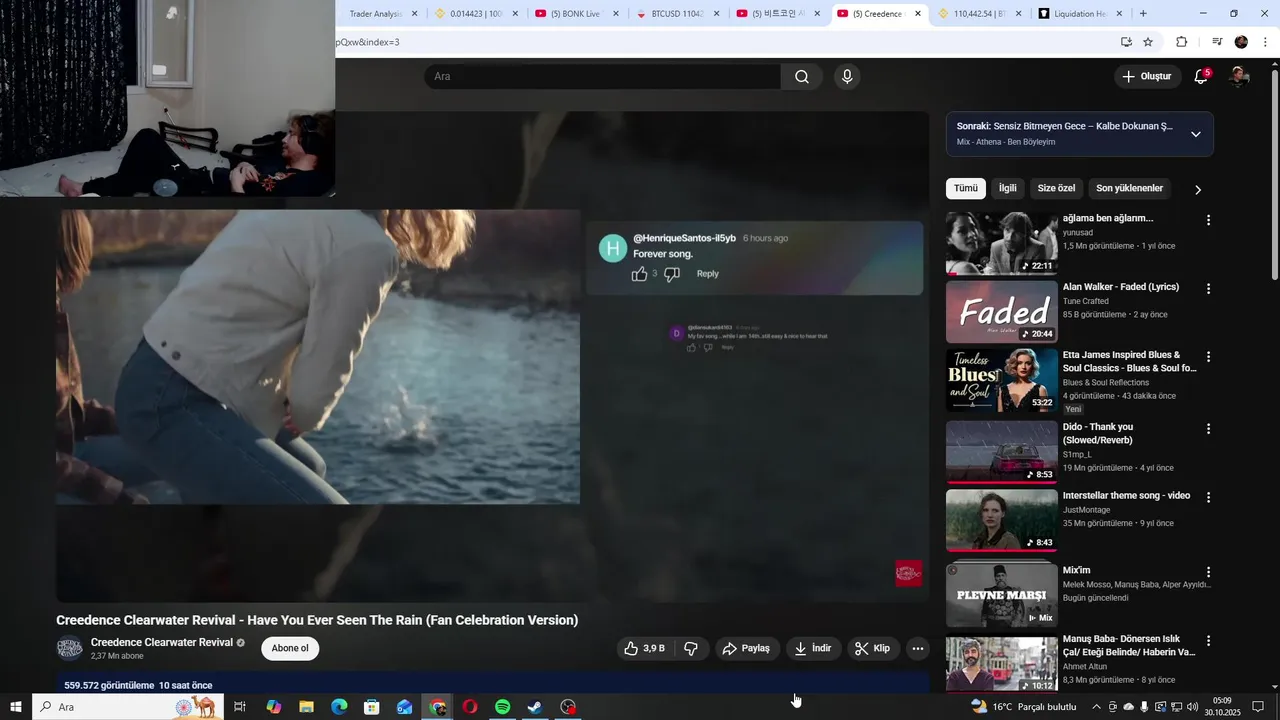Reply to HenriqueSantos Forever song comment
Image resolution: width=1280 pixels, height=720 pixels.
tap(707, 274)
